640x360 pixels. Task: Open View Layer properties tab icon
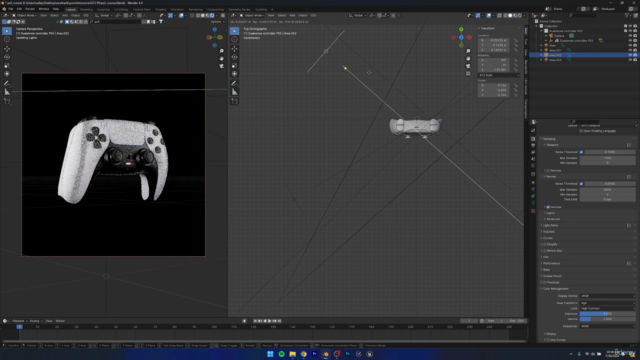(x=533, y=152)
